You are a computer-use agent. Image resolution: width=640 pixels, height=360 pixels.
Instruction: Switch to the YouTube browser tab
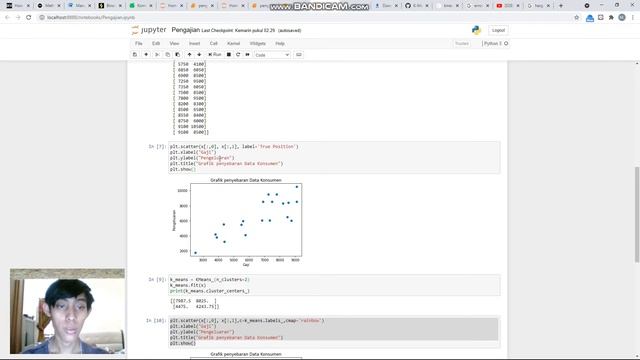pos(508,6)
